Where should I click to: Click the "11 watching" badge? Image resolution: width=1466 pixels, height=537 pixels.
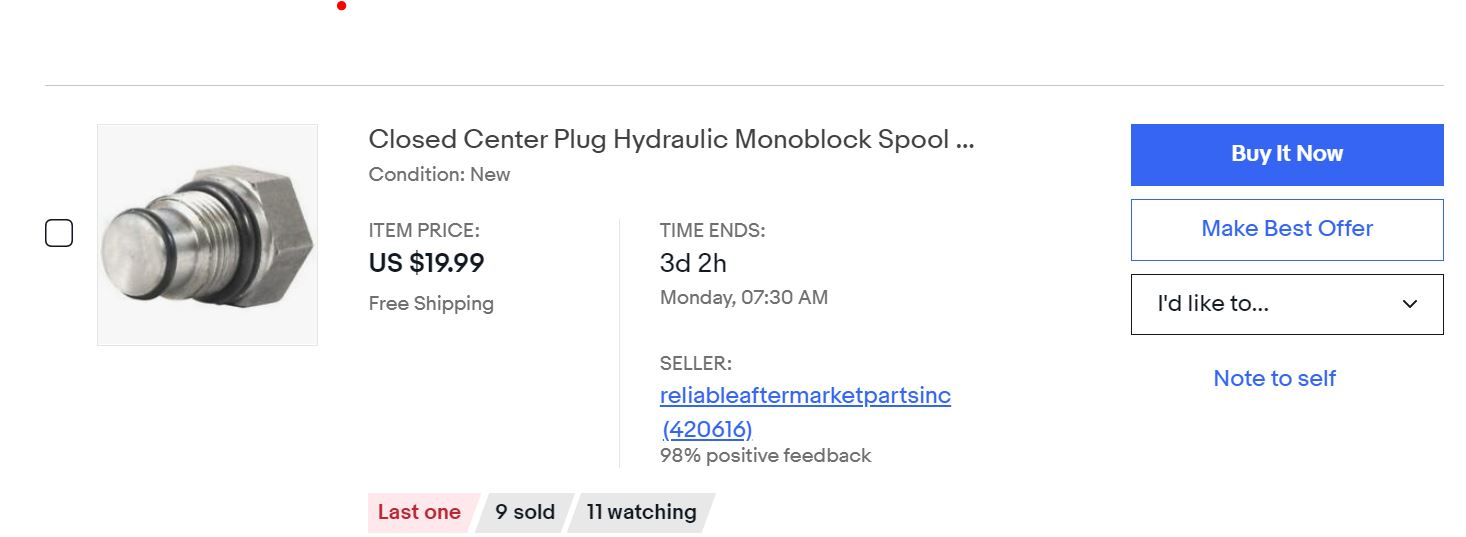641,512
